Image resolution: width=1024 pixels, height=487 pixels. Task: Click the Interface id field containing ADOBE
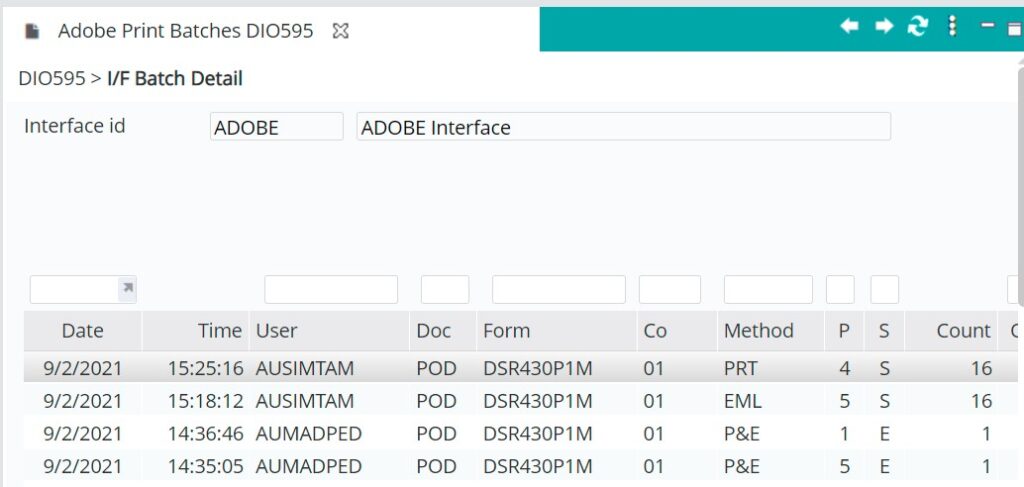pos(276,127)
